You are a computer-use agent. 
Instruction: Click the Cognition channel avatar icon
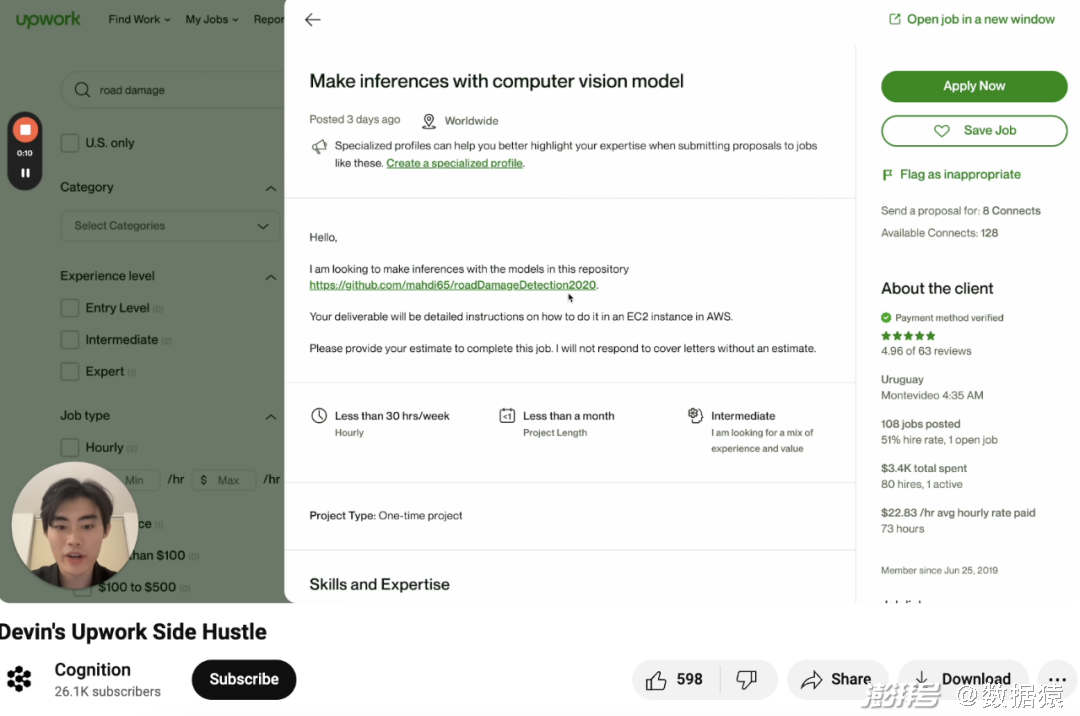click(19, 679)
